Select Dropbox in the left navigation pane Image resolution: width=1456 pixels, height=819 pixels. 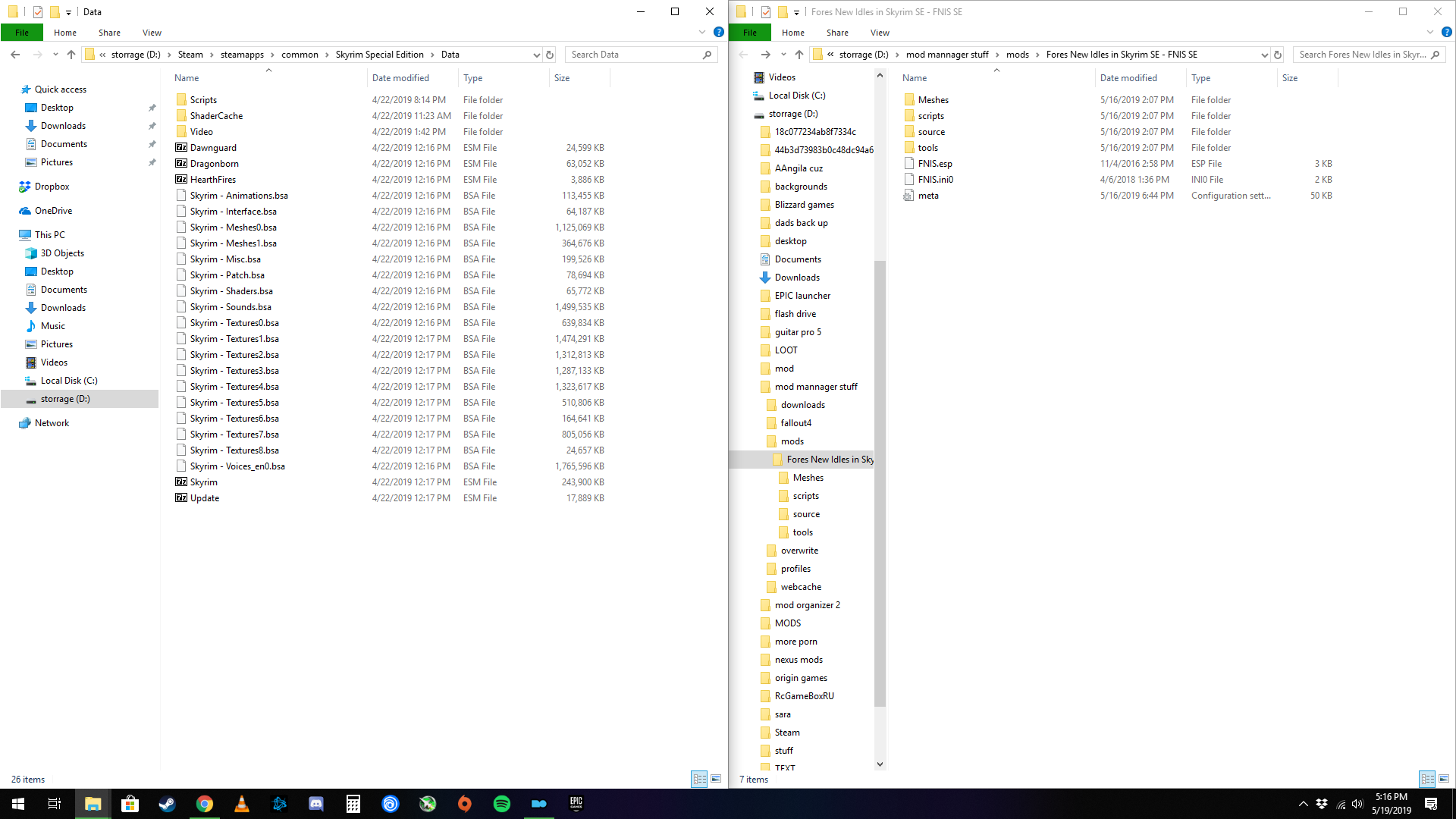tap(52, 187)
